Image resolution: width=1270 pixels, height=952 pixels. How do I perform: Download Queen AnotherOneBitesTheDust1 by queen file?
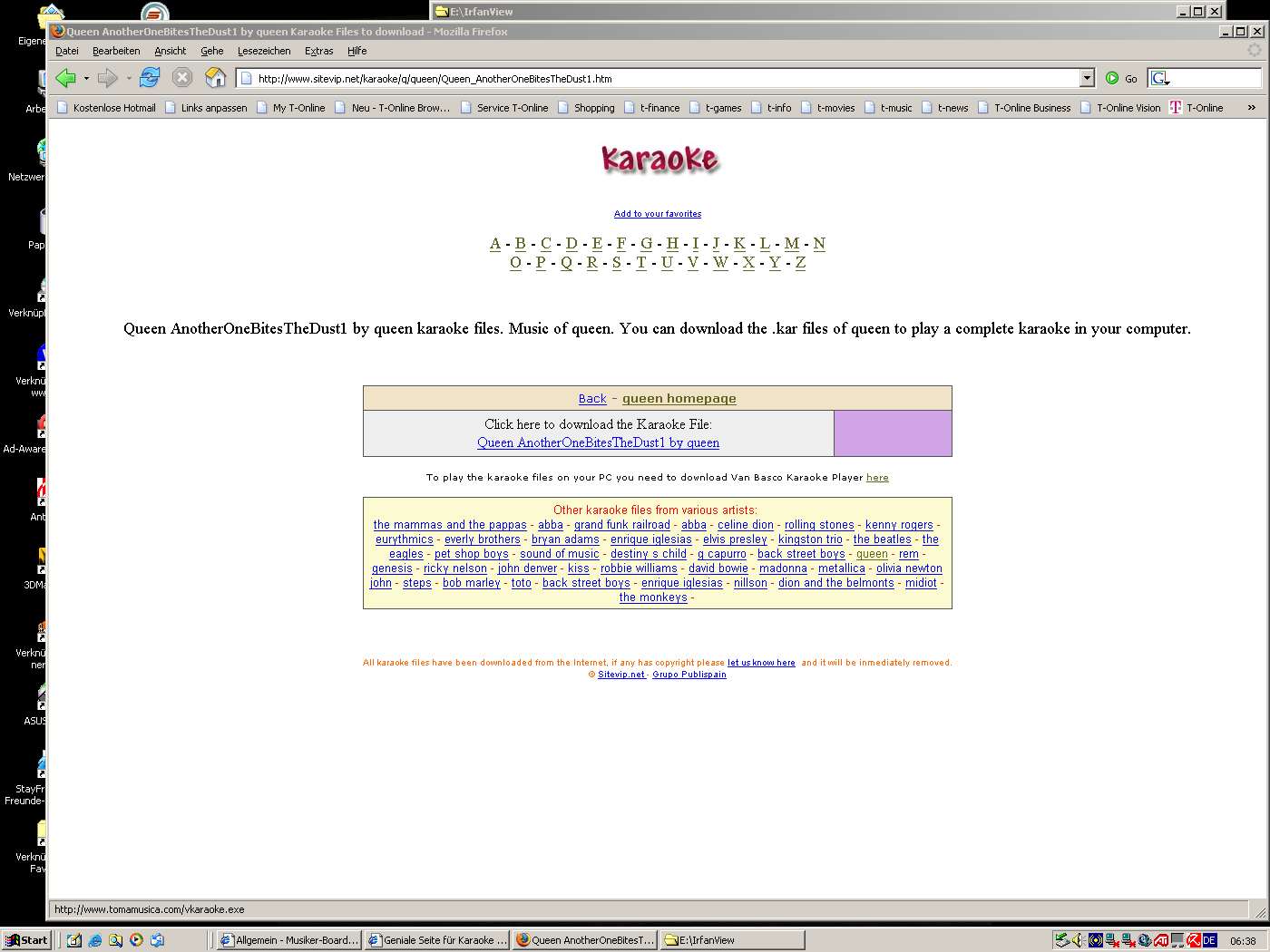click(599, 442)
